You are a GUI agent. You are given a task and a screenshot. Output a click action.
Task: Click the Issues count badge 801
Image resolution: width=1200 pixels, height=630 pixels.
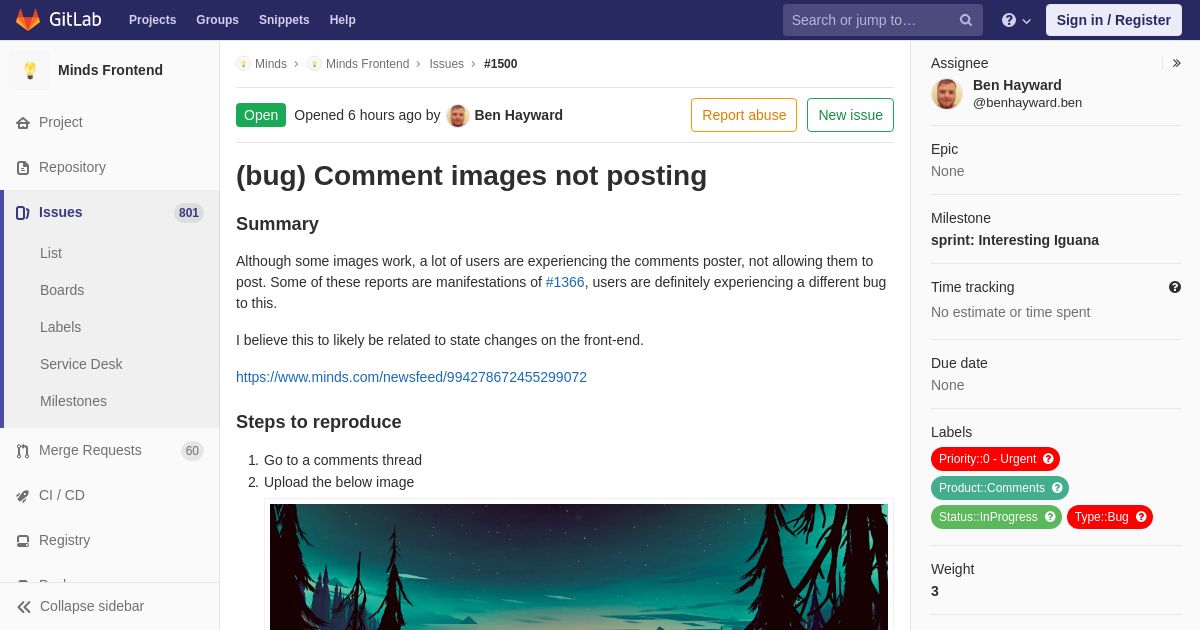pos(189,213)
